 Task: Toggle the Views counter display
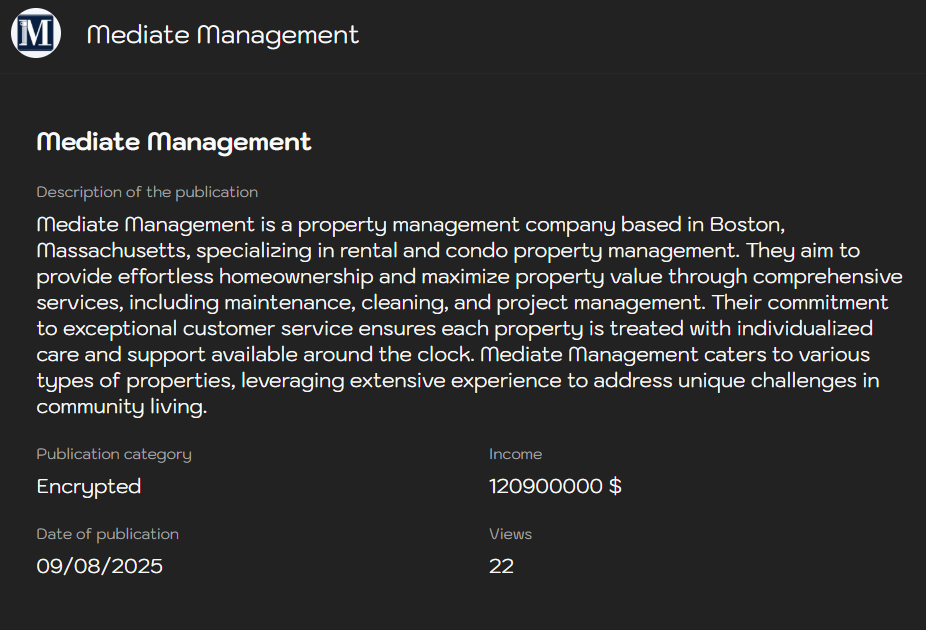pos(502,566)
